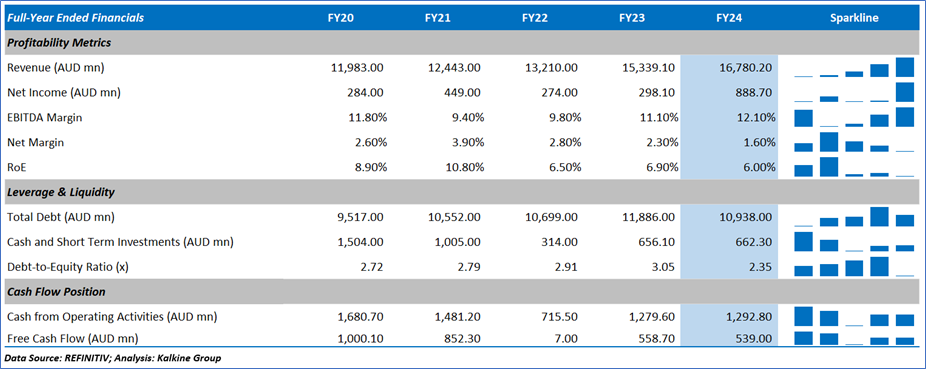Select the FY20 column header
Image resolution: width=926 pixels, height=369 pixels.
coord(341,18)
